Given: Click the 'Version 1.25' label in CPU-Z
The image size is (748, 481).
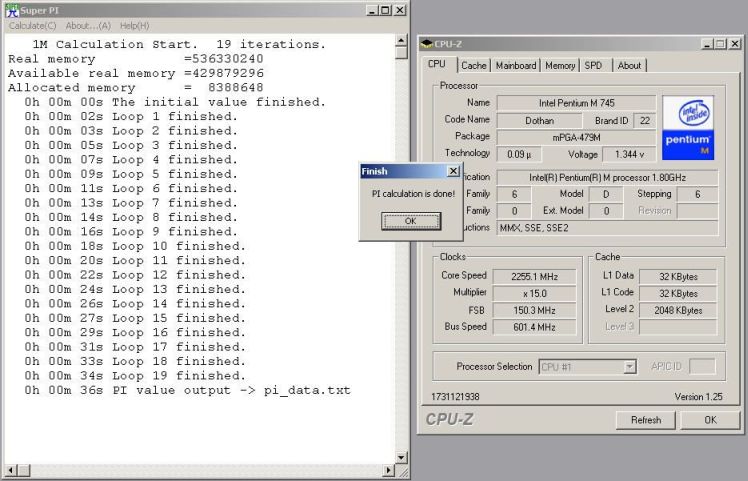Looking at the screenshot, I should 698,397.
